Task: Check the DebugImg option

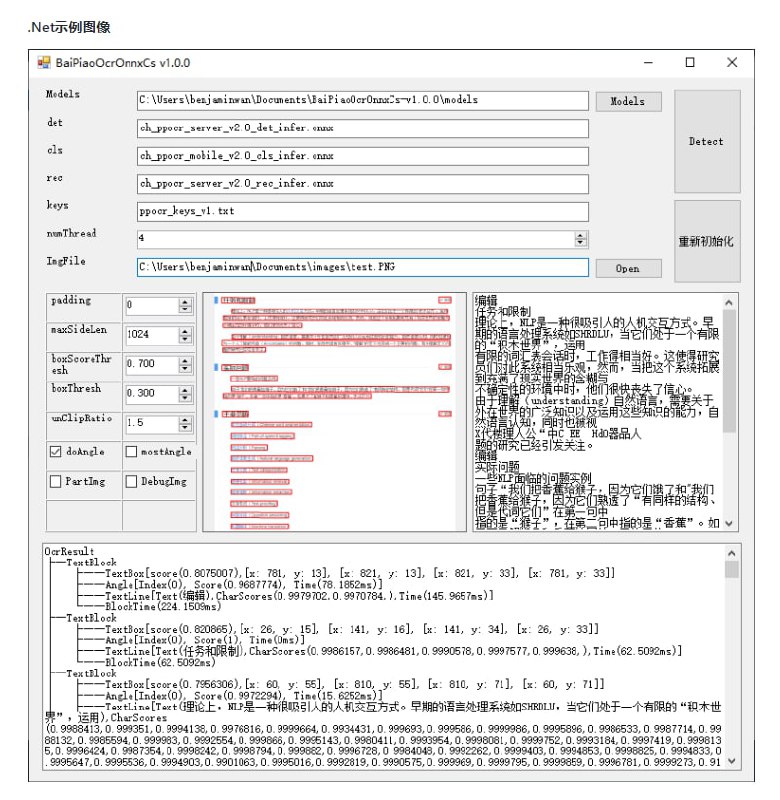Action: click(x=132, y=482)
